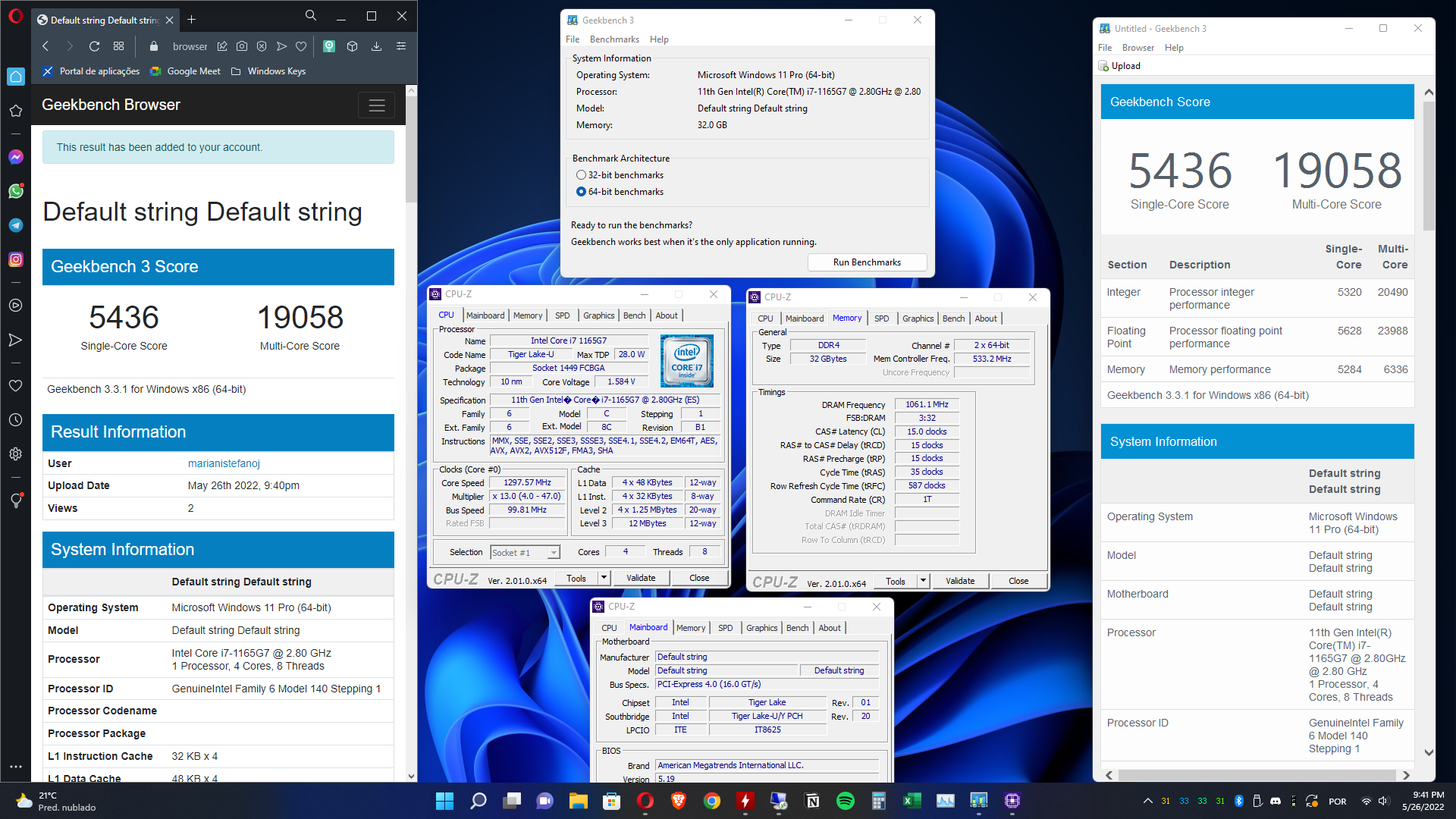Viewport: 1456px width, 819px height.
Task: Select 64-bit benchmarks radio button
Action: pyautogui.click(x=581, y=192)
